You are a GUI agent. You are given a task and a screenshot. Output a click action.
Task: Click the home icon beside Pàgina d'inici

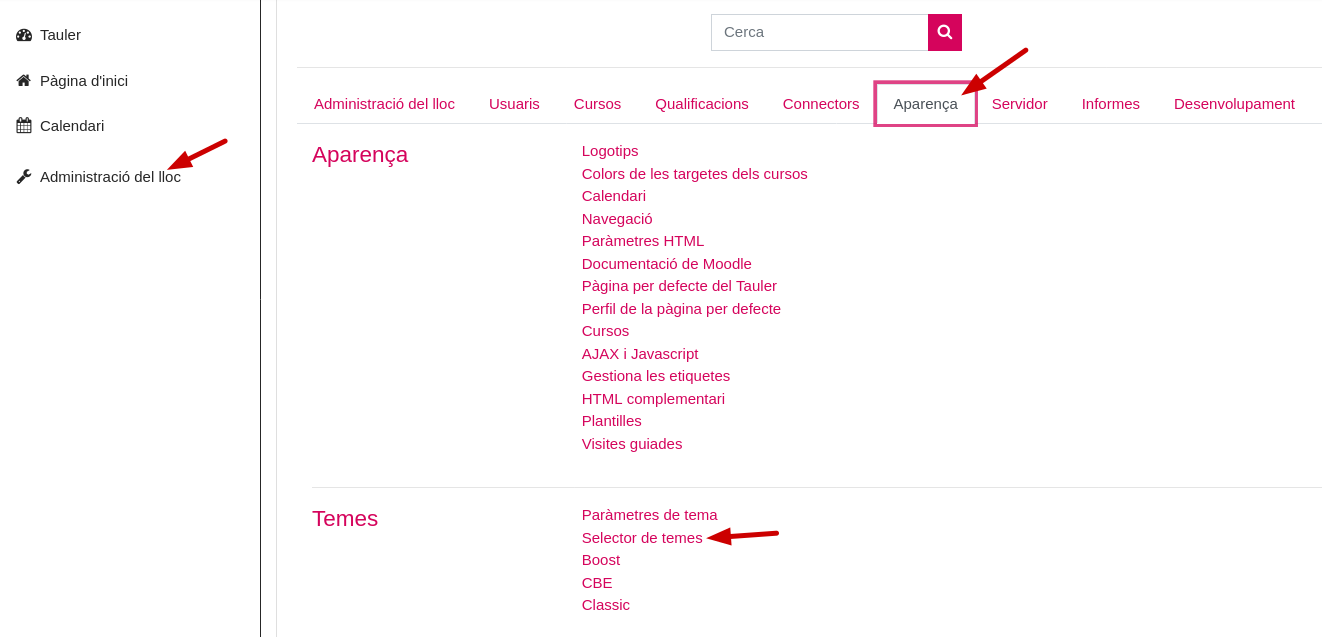coord(24,80)
